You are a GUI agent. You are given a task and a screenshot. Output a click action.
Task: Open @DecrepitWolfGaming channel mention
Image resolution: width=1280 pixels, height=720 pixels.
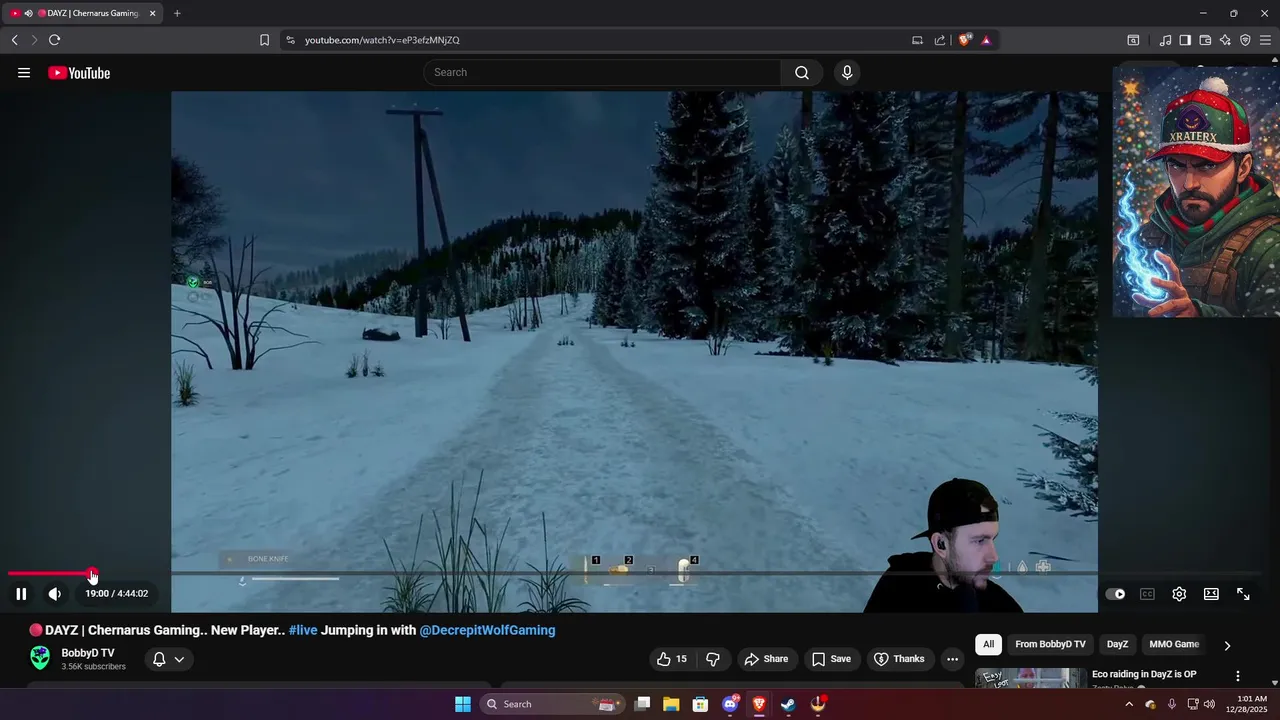[487, 630]
